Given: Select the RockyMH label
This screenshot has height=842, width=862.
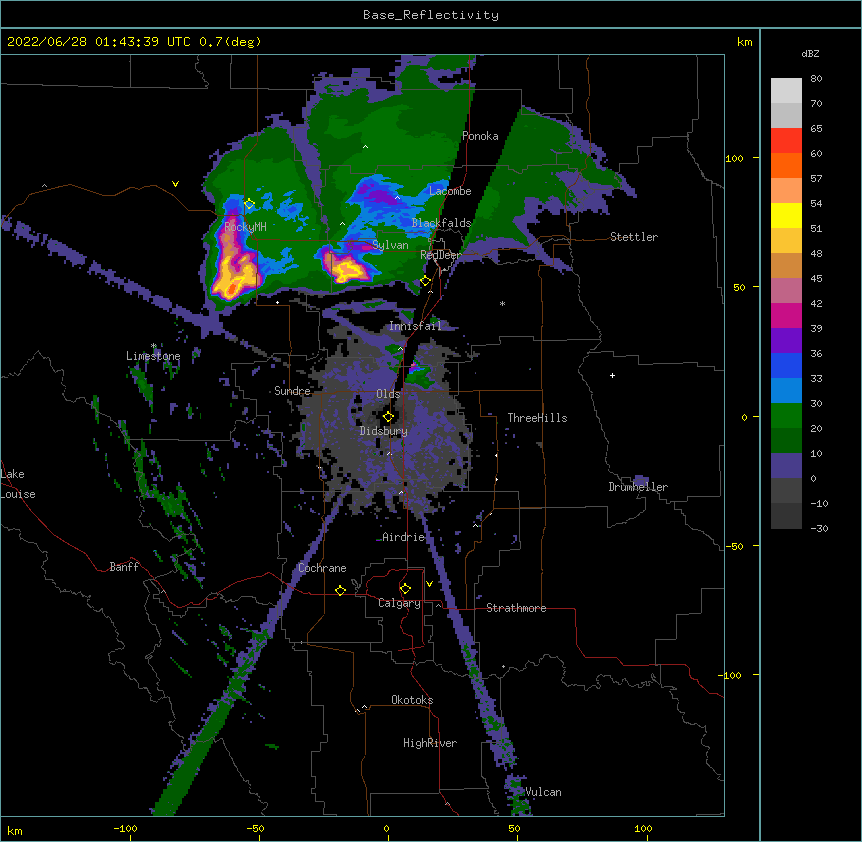Looking at the screenshot, I should (245, 226).
